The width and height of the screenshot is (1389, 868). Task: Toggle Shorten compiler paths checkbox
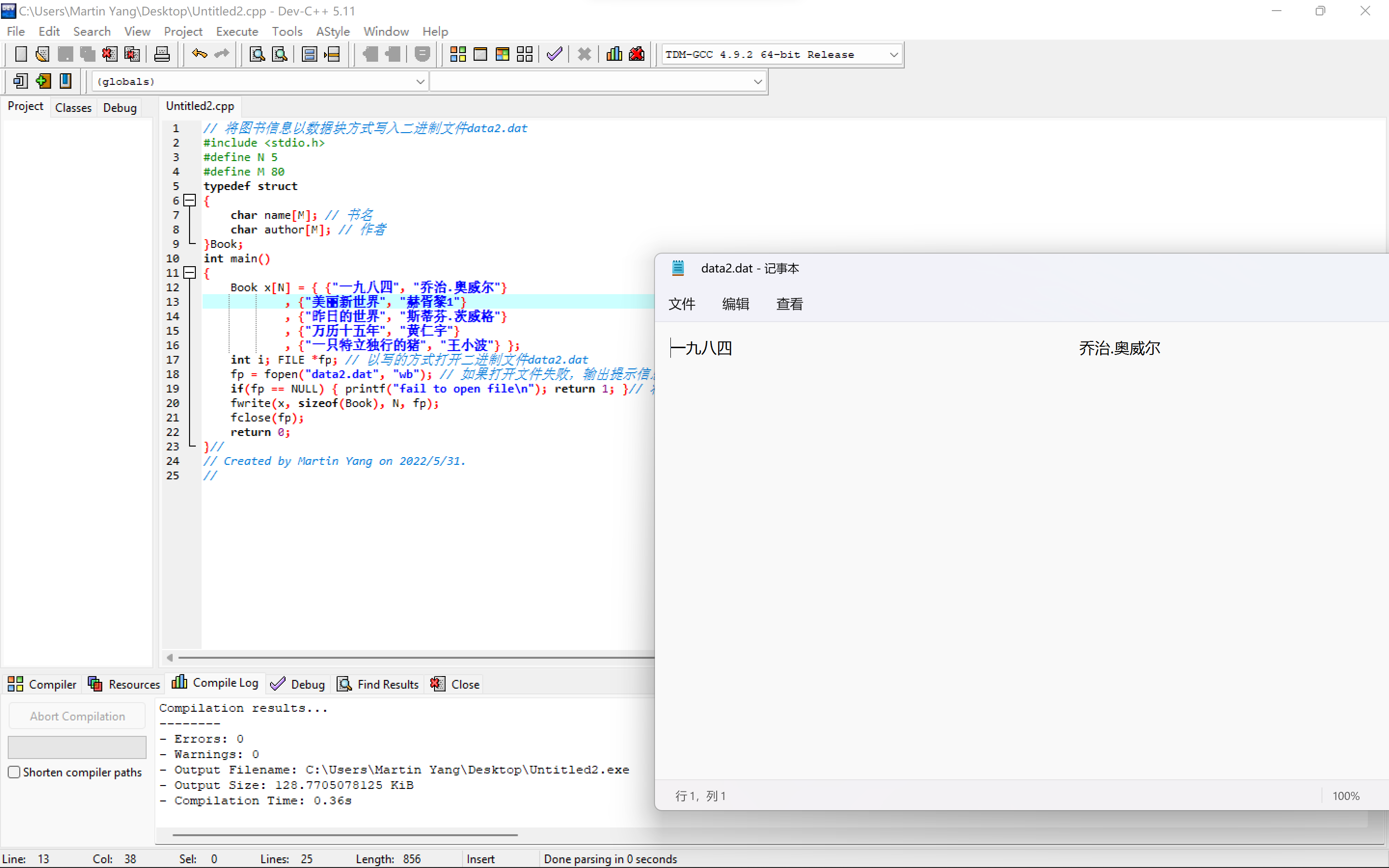tap(14, 772)
